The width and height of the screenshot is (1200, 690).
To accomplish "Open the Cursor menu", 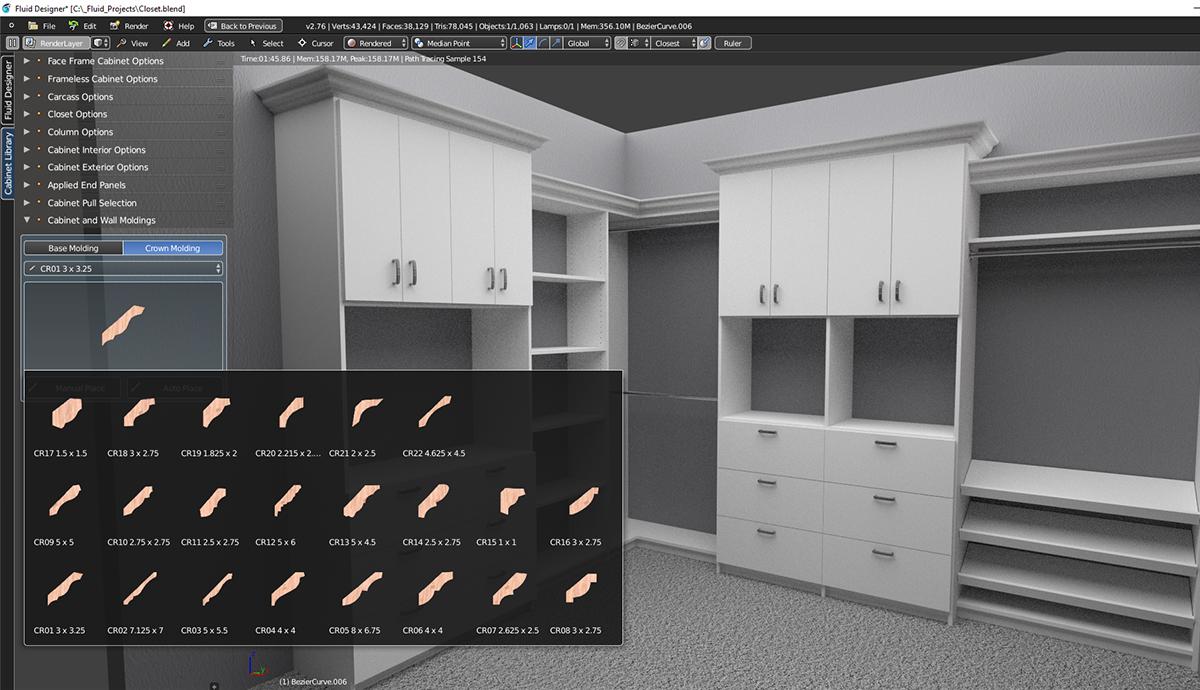I will [x=316, y=43].
